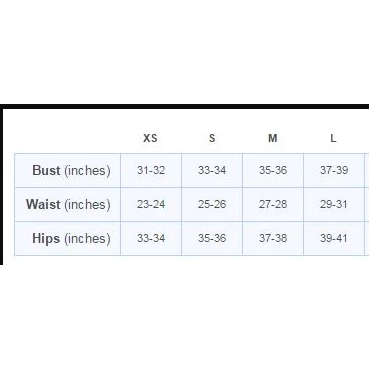
Task: Click the L hips cell 39-41
Action: point(334,238)
